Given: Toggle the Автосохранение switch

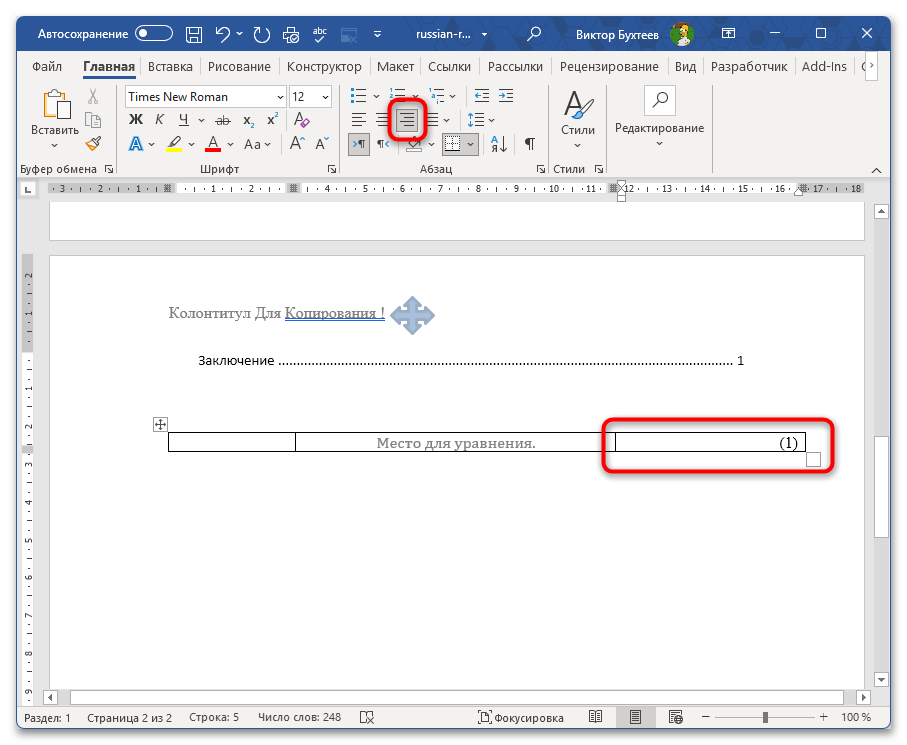Looking at the screenshot, I should click(x=154, y=34).
